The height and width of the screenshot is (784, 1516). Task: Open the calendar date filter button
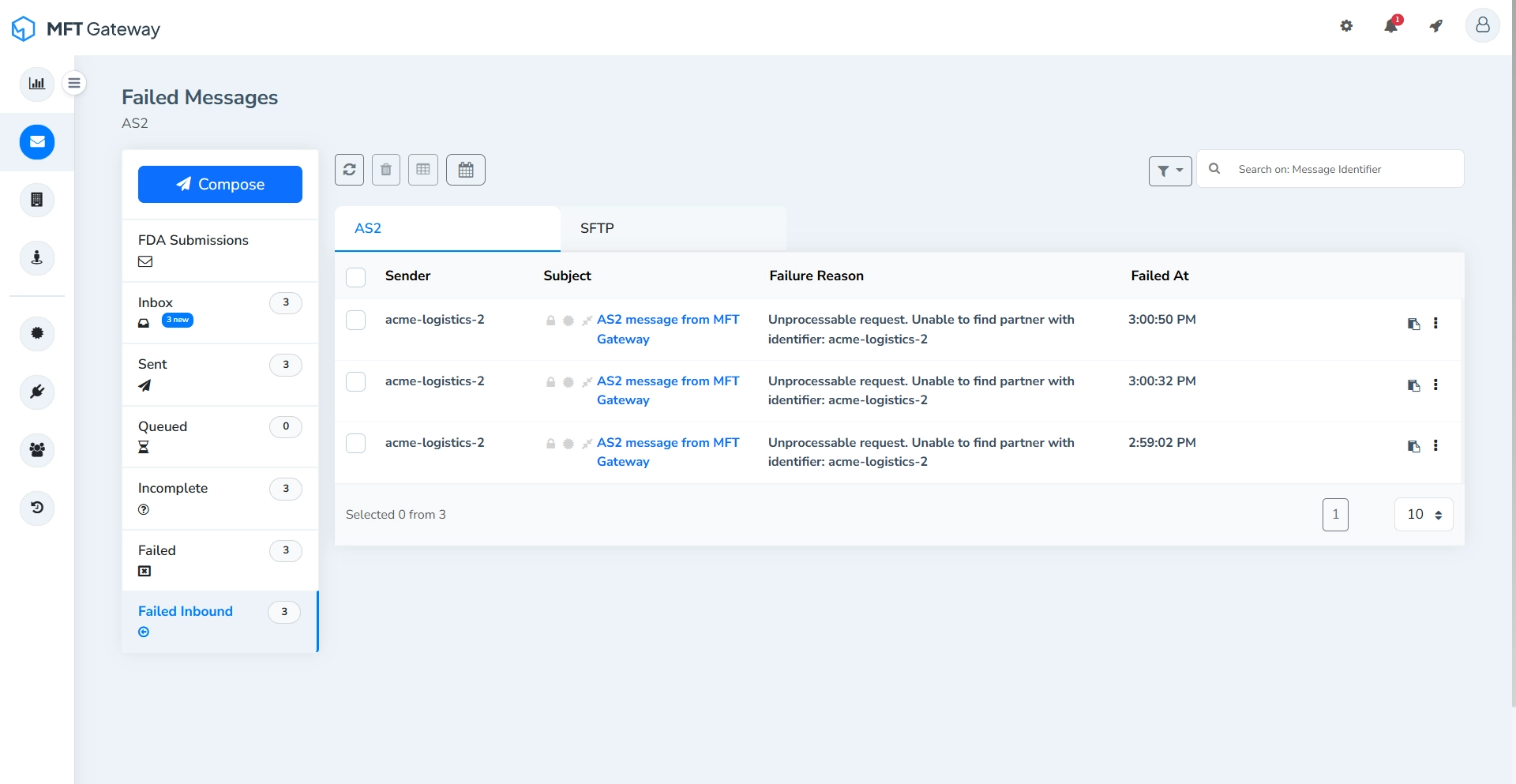click(x=466, y=170)
